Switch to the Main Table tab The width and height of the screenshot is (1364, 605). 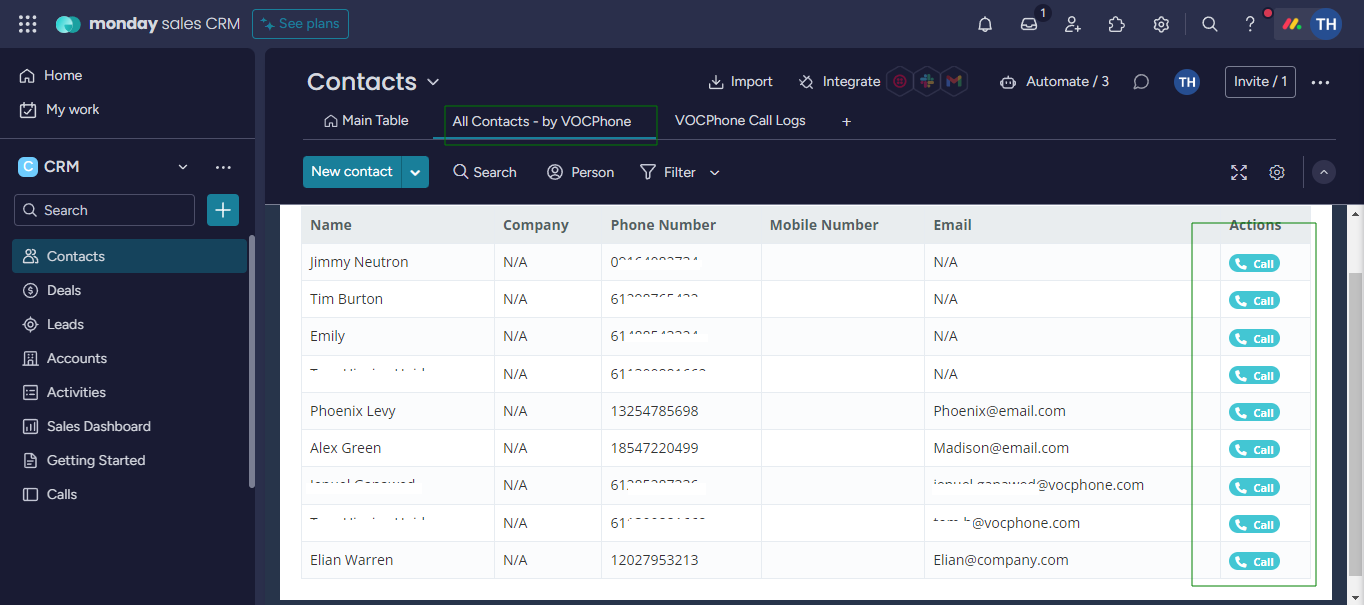(x=366, y=120)
